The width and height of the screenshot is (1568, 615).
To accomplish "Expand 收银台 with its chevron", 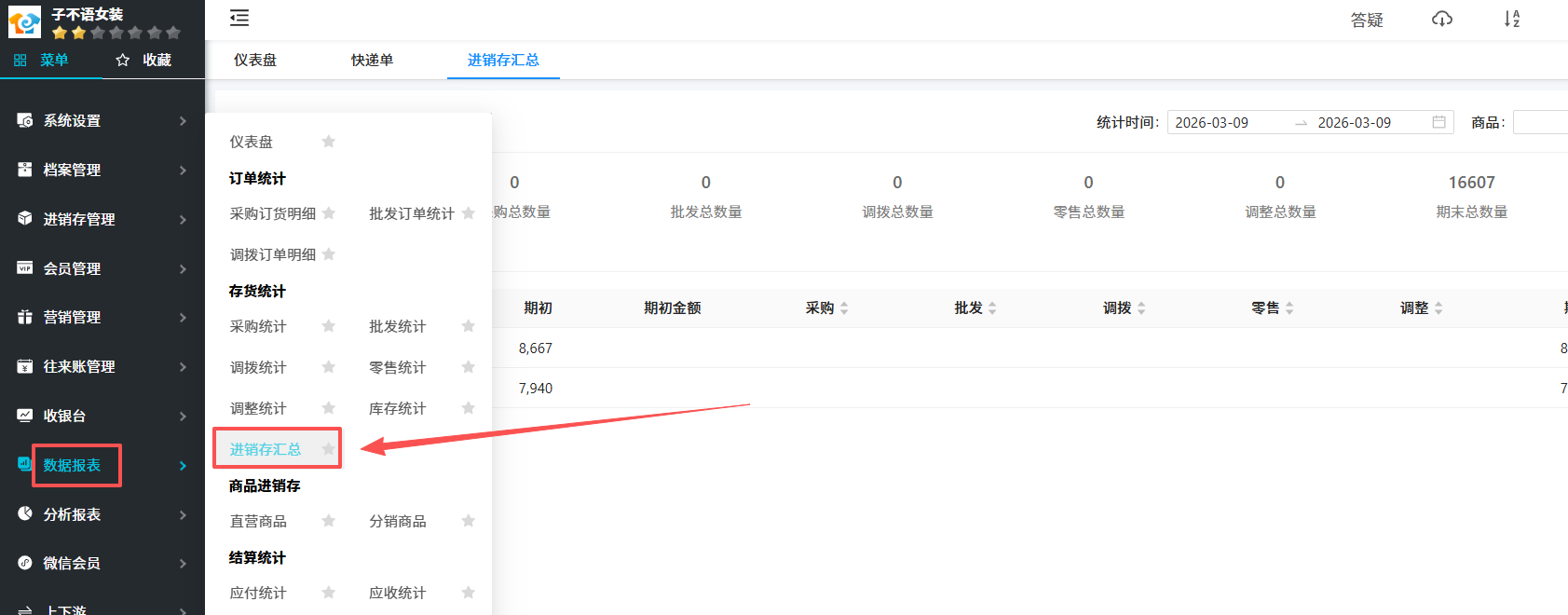I will (x=183, y=417).
